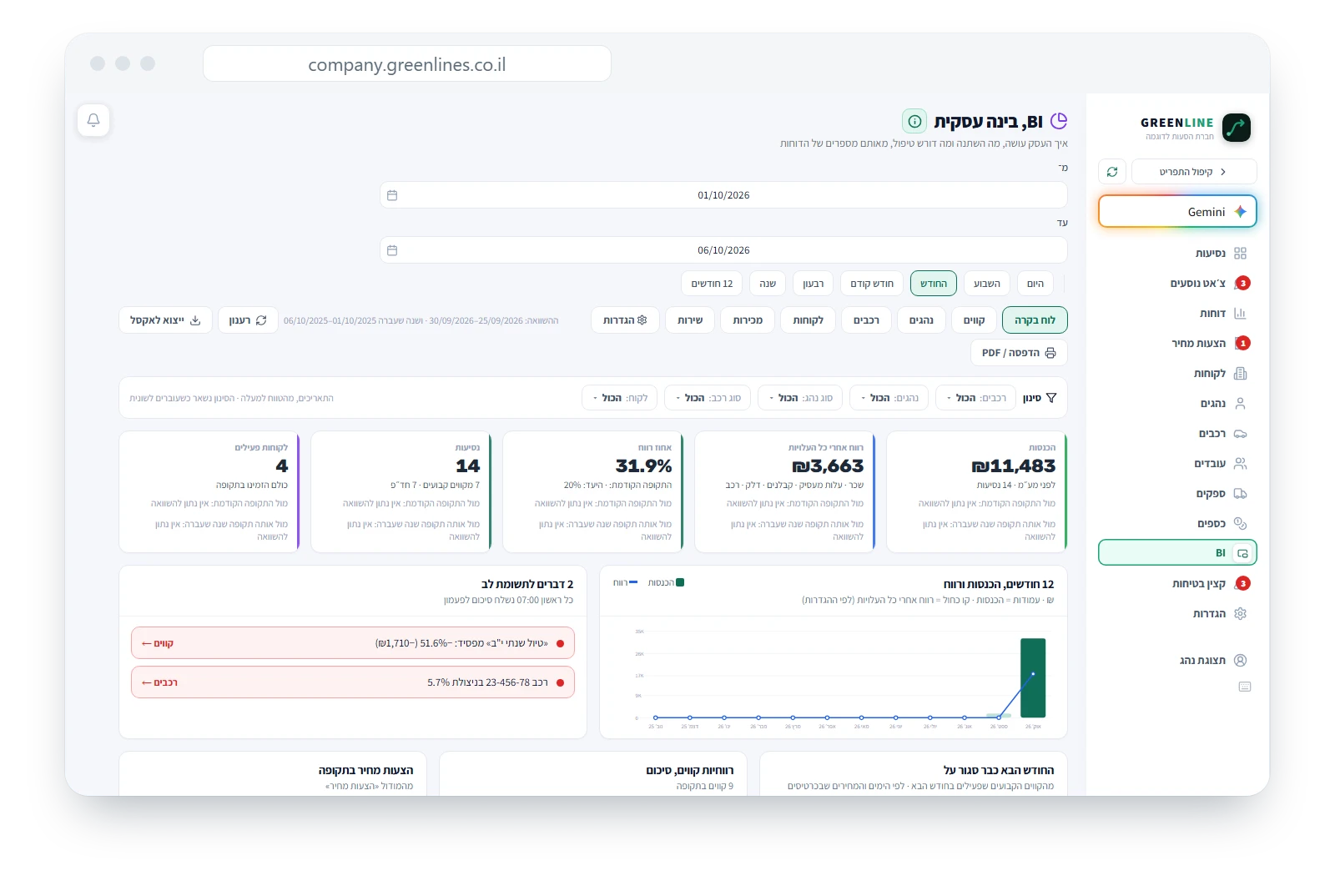Collapse the menu with קיפול התפריט
This screenshot has width=1335, height=896.
pos(1194,172)
